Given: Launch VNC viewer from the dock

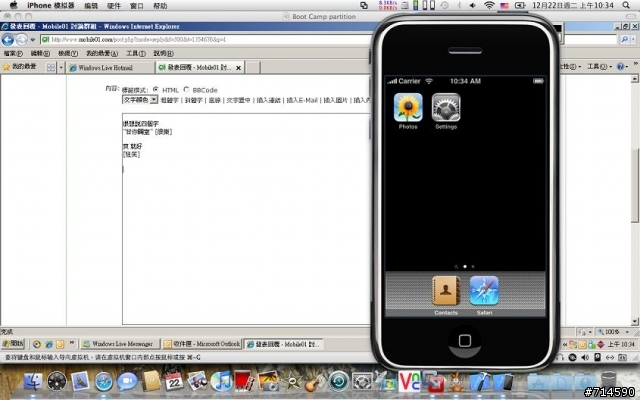Looking at the screenshot, I should point(409,382).
